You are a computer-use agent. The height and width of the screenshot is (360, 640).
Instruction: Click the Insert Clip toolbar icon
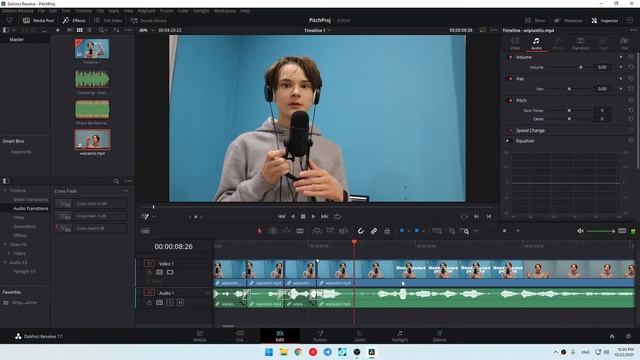click(x=317, y=231)
